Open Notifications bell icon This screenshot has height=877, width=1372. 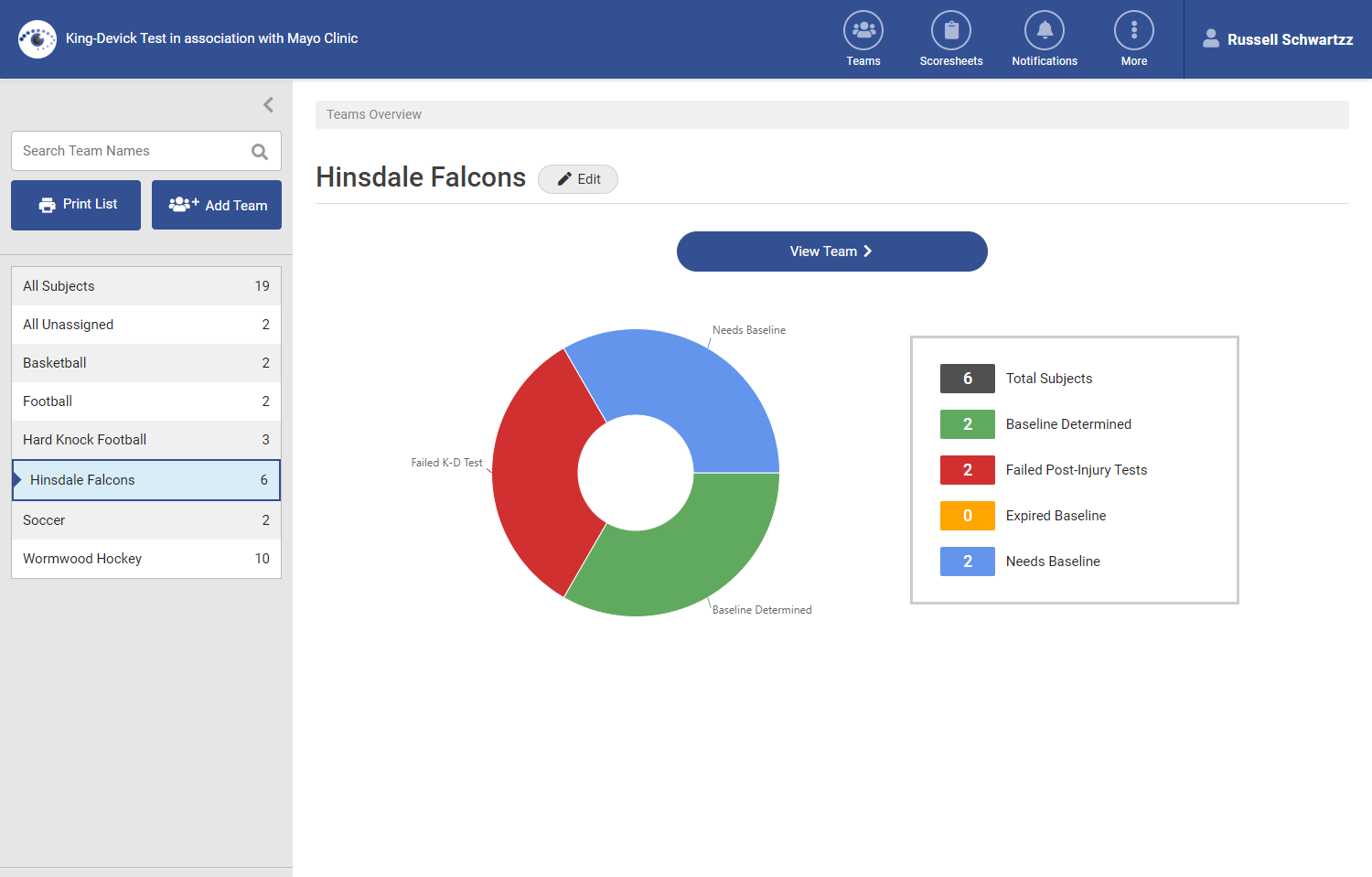pyautogui.click(x=1044, y=29)
